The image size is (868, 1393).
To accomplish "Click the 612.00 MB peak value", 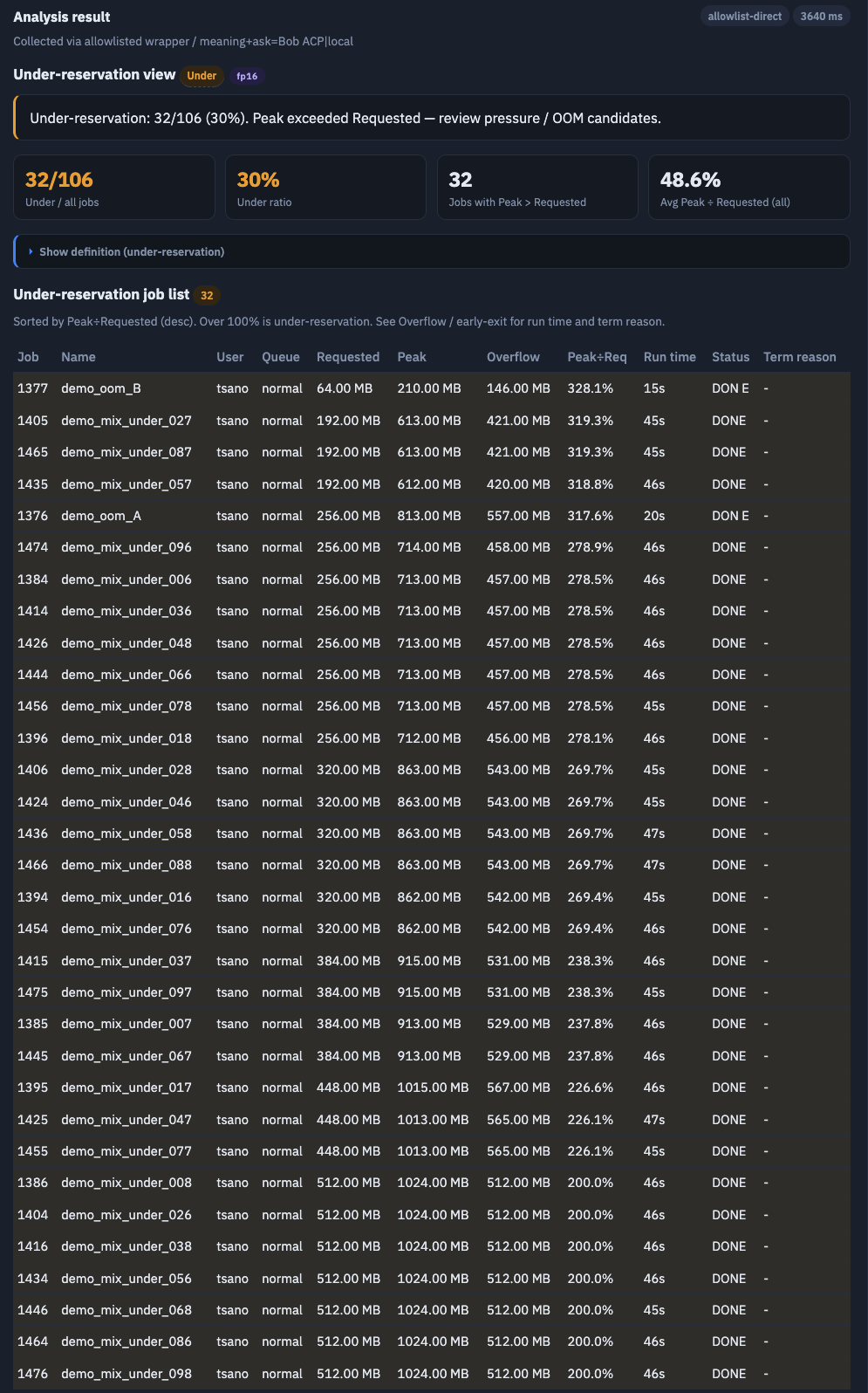I will 429,484.
